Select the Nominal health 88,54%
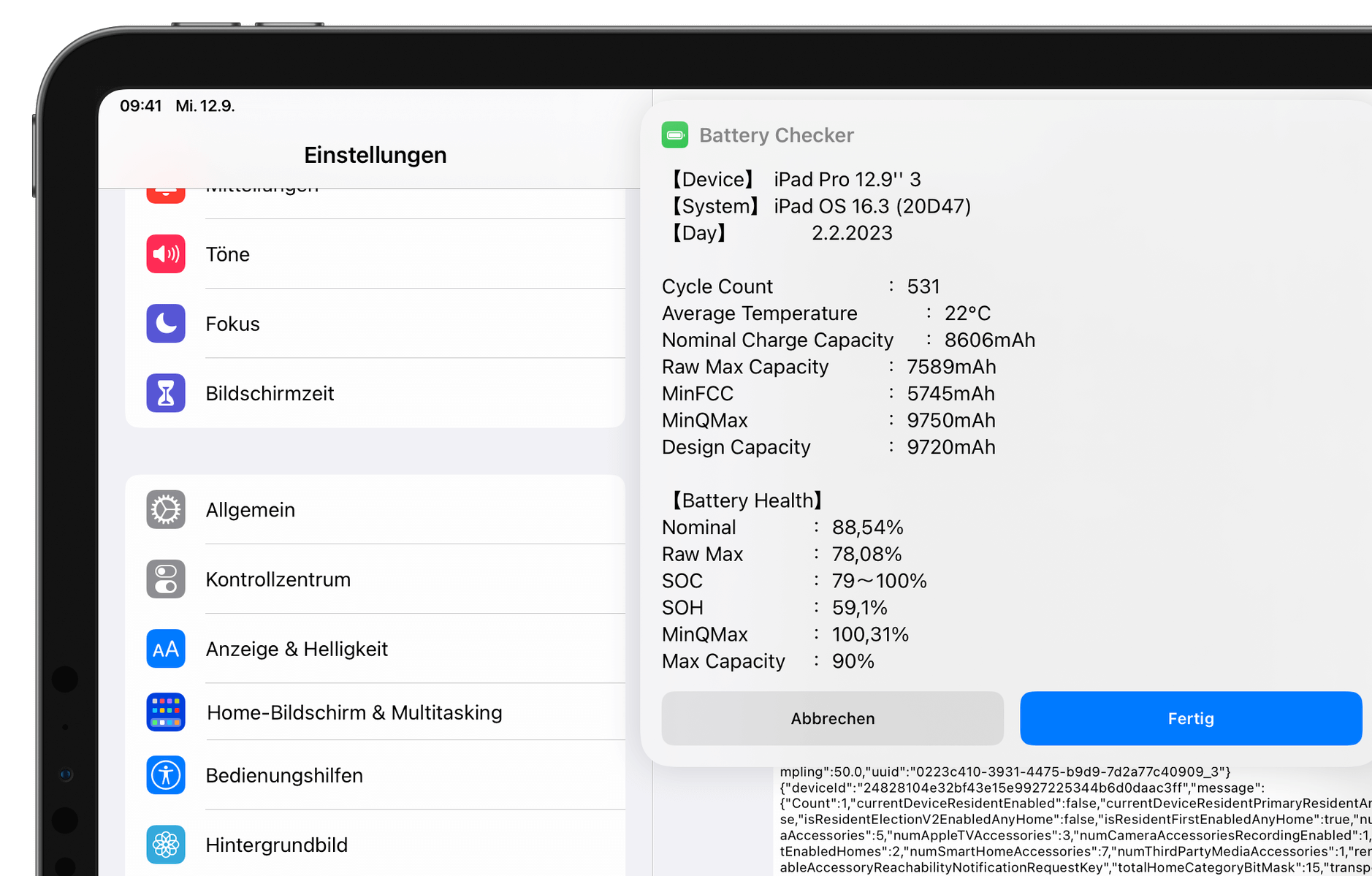The height and width of the screenshot is (876, 1372). pos(868,527)
